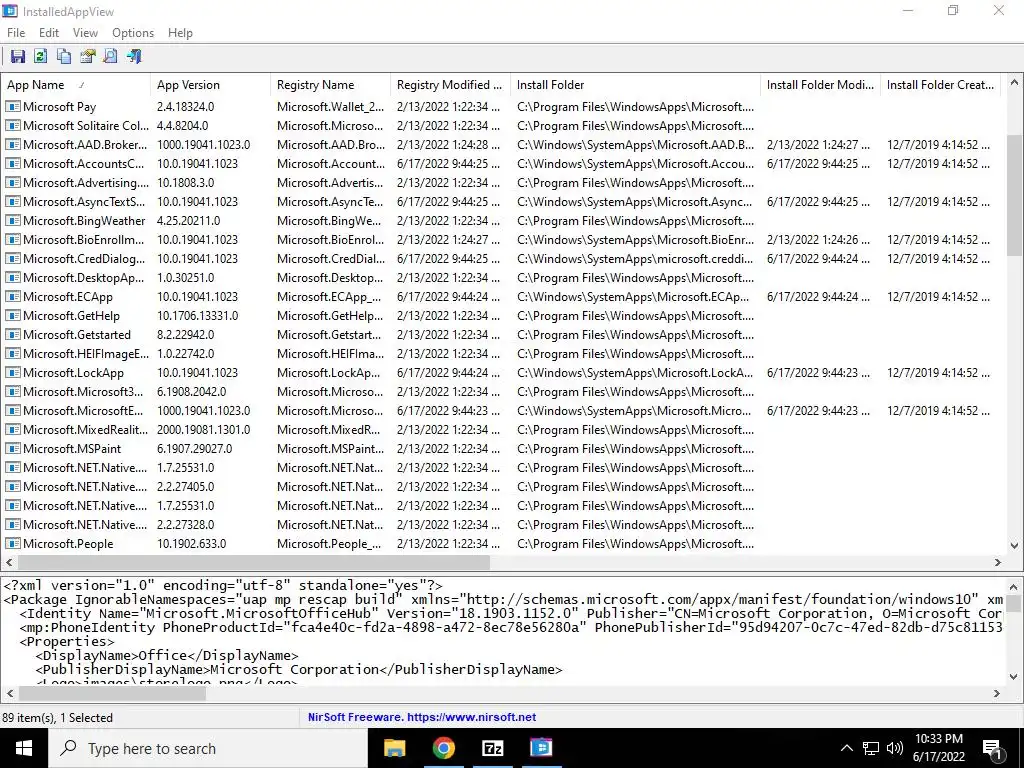Select the Microsoft Solitaire Col... row
Viewport: 1024px width, 768px height.
click(x=502, y=125)
